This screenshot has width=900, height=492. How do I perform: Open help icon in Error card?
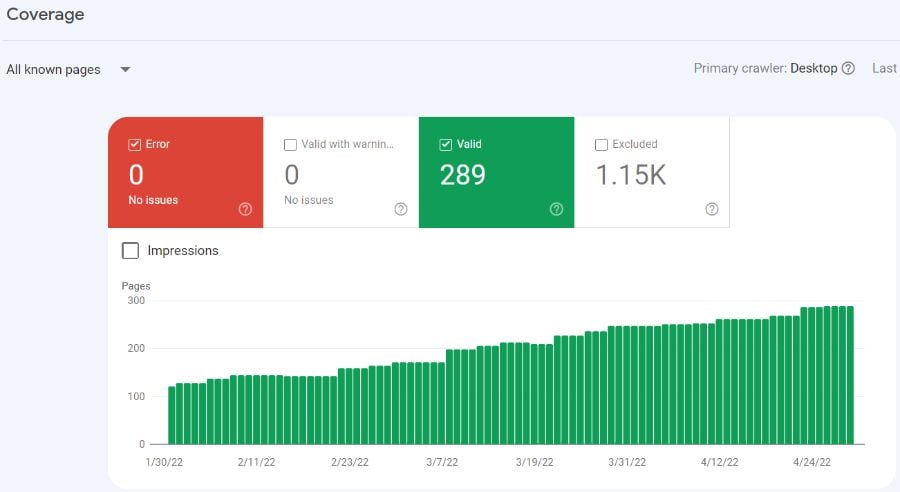click(x=245, y=209)
